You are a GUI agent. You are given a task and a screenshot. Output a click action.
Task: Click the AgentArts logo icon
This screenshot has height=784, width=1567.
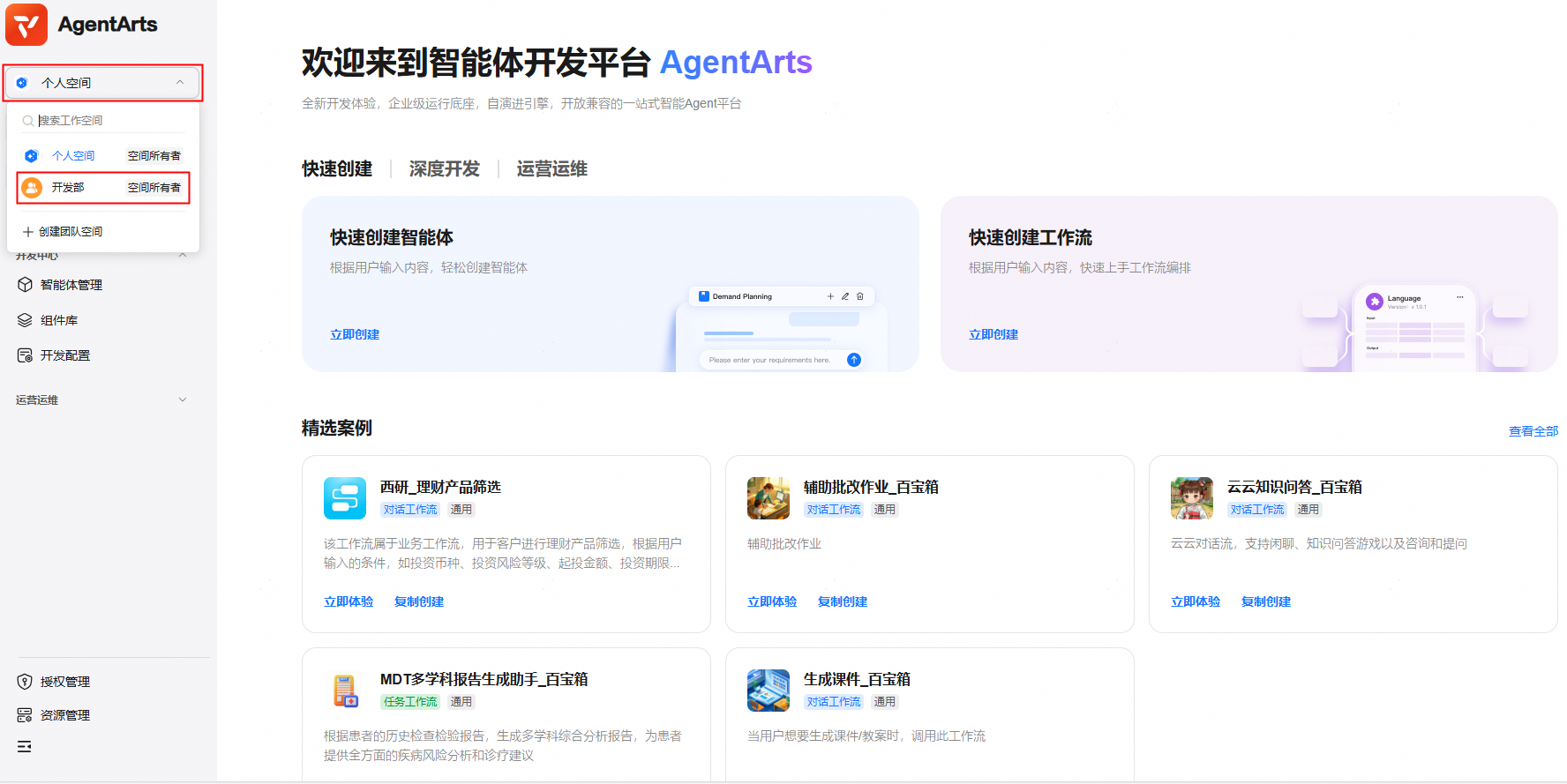click(x=26, y=24)
